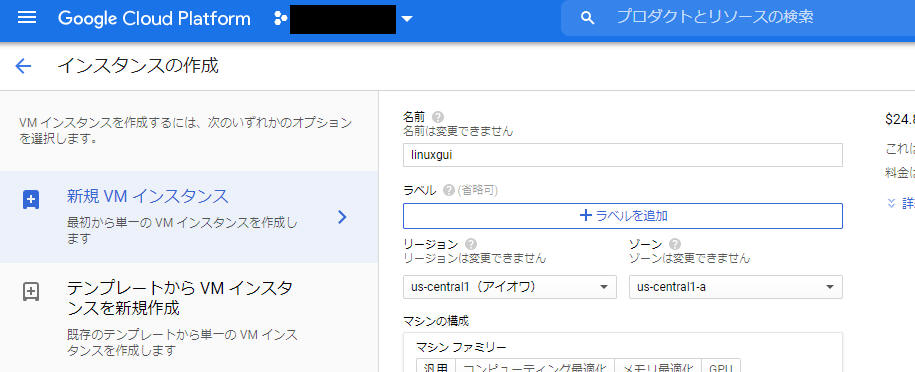Screen dimensions: 915x372
Task: Open help tooltip beside ラベル label
Action: 449,190
